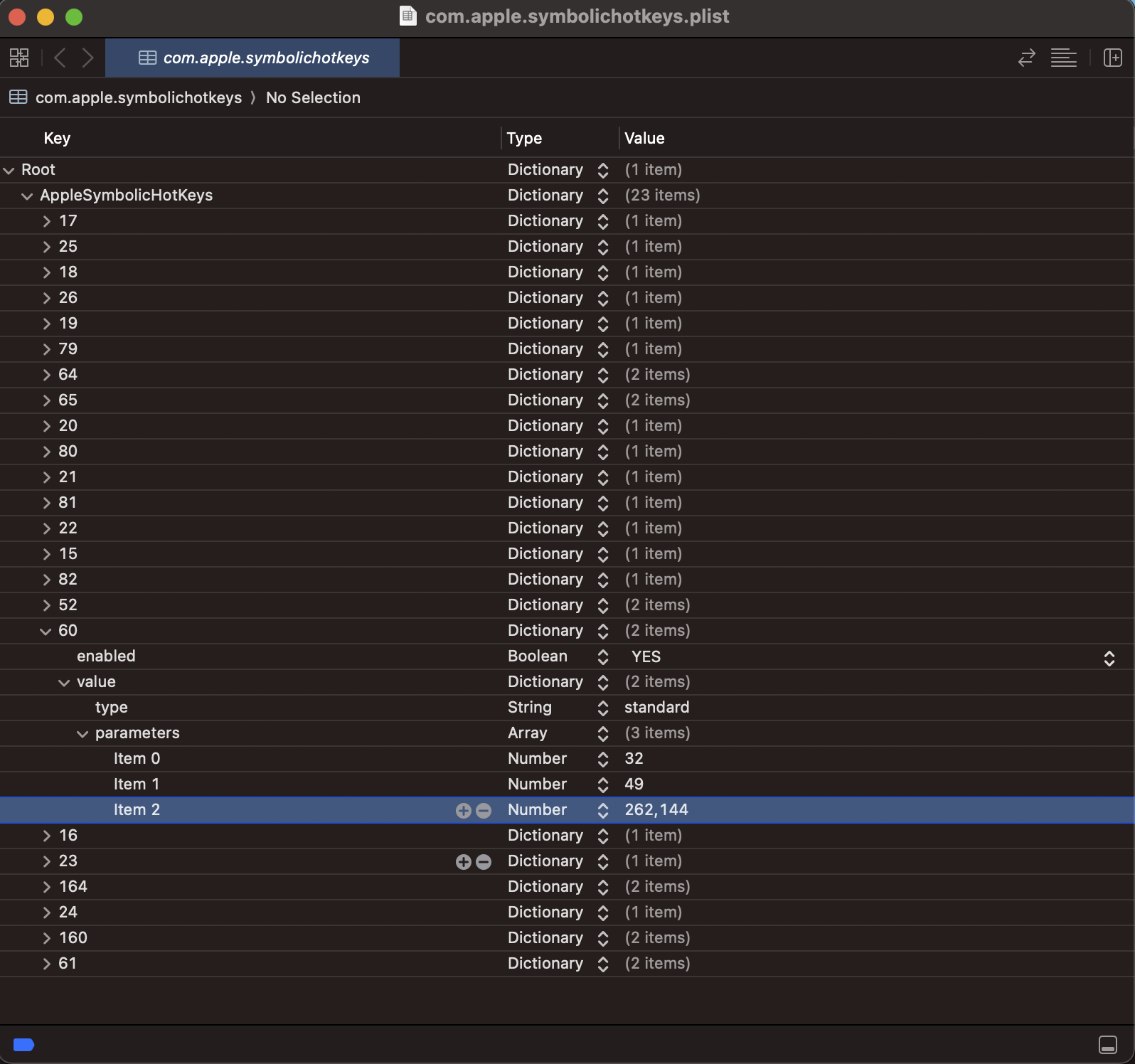Collapse the parameters array
Viewport: 1135px width, 1064px height.
point(82,733)
